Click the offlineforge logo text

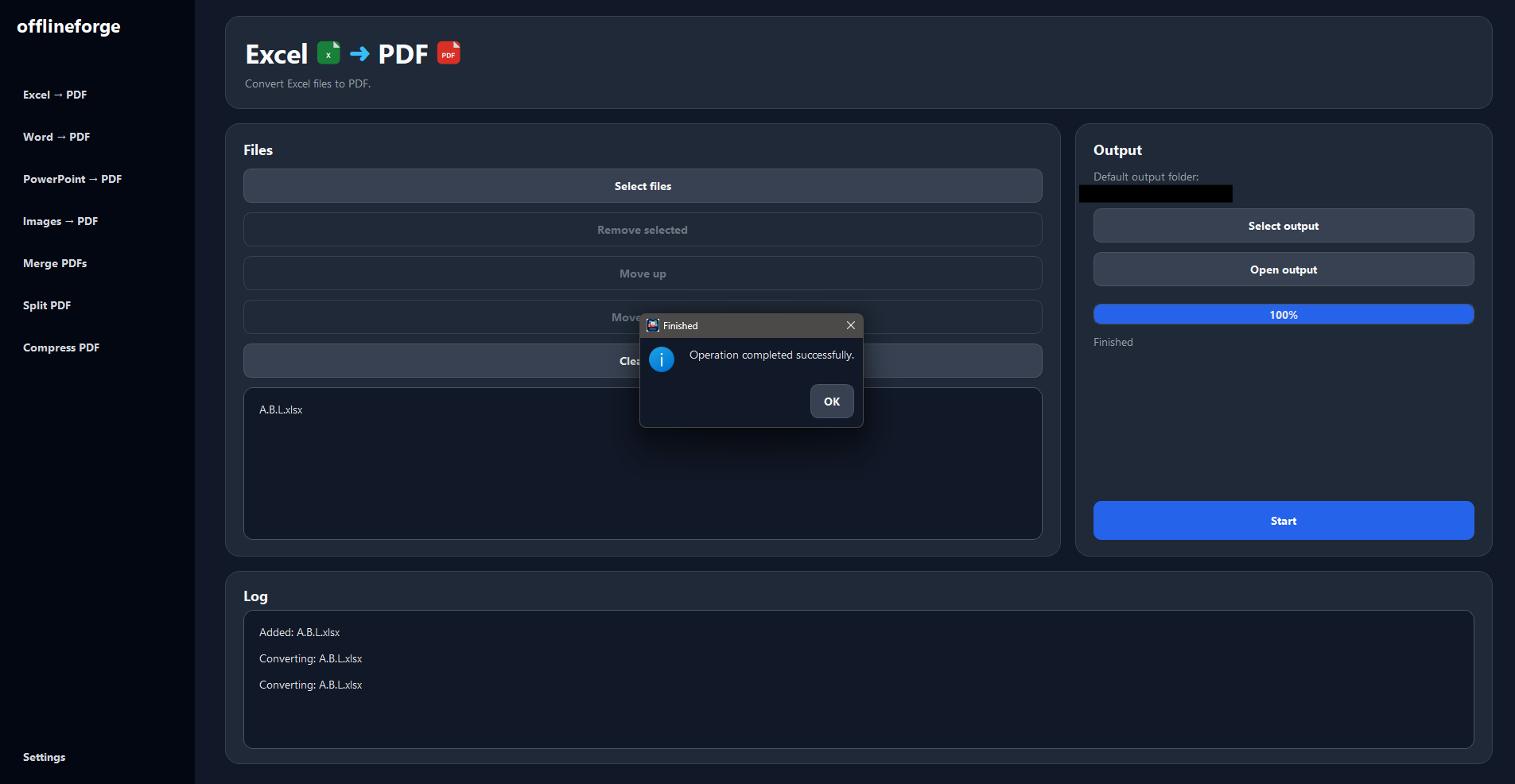(x=68, y=26)
